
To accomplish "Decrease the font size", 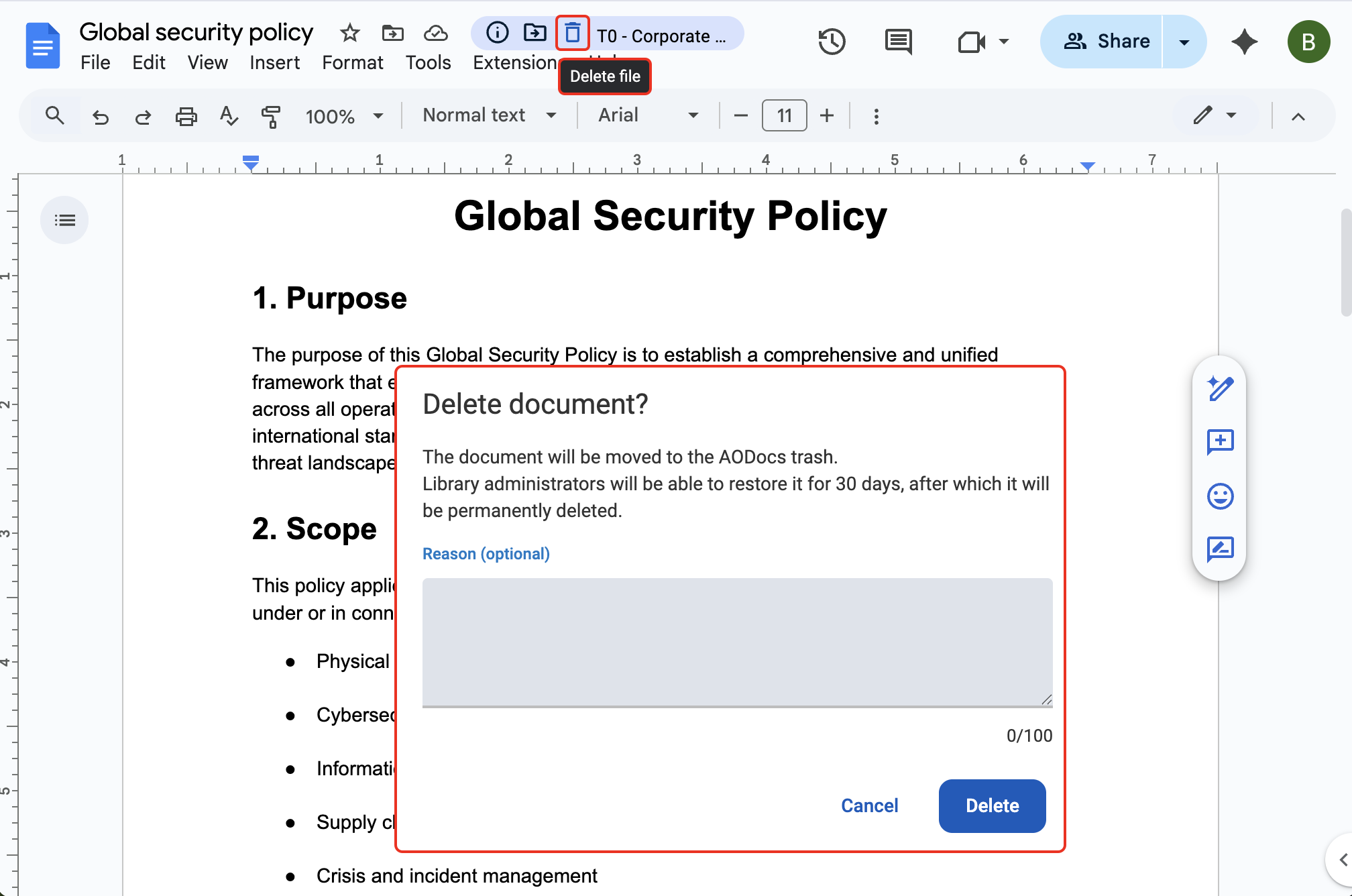I will tap(740, 116).
